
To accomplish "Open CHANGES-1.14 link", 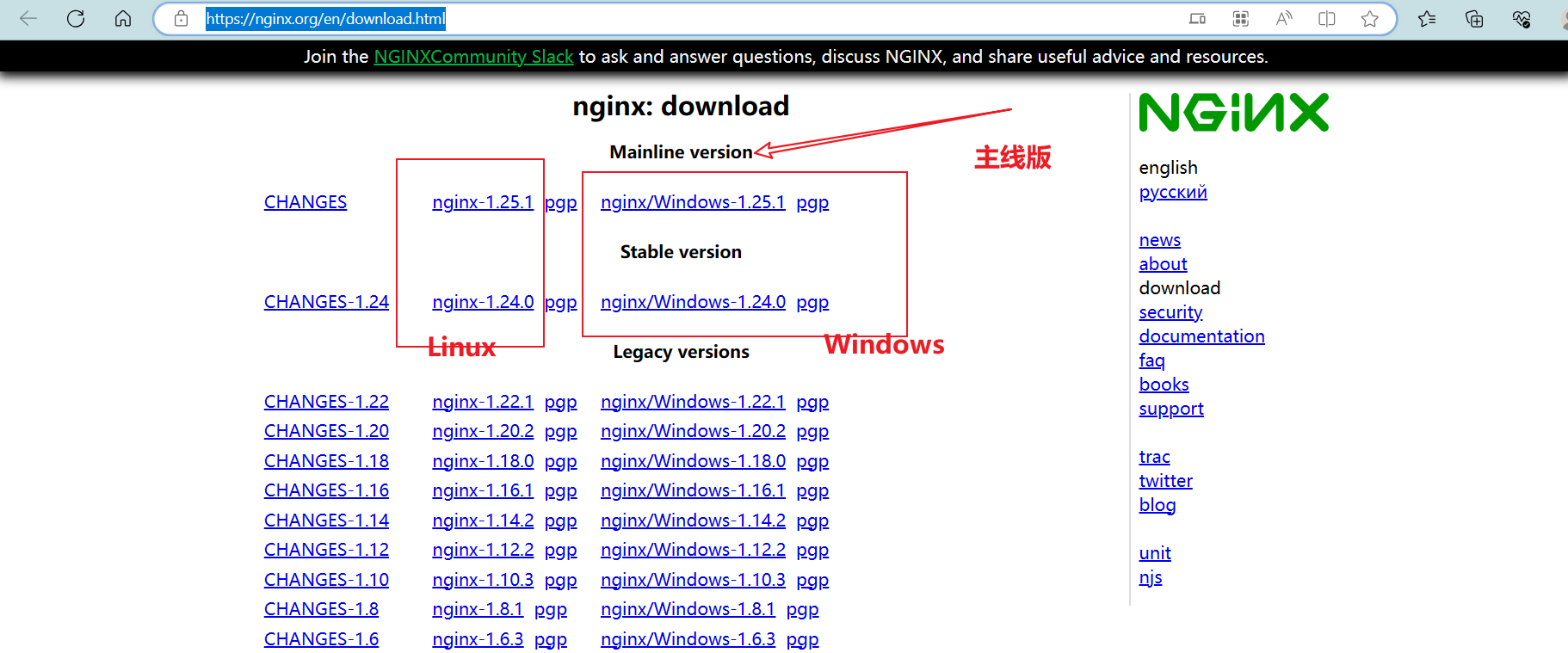I will [326, 521].
